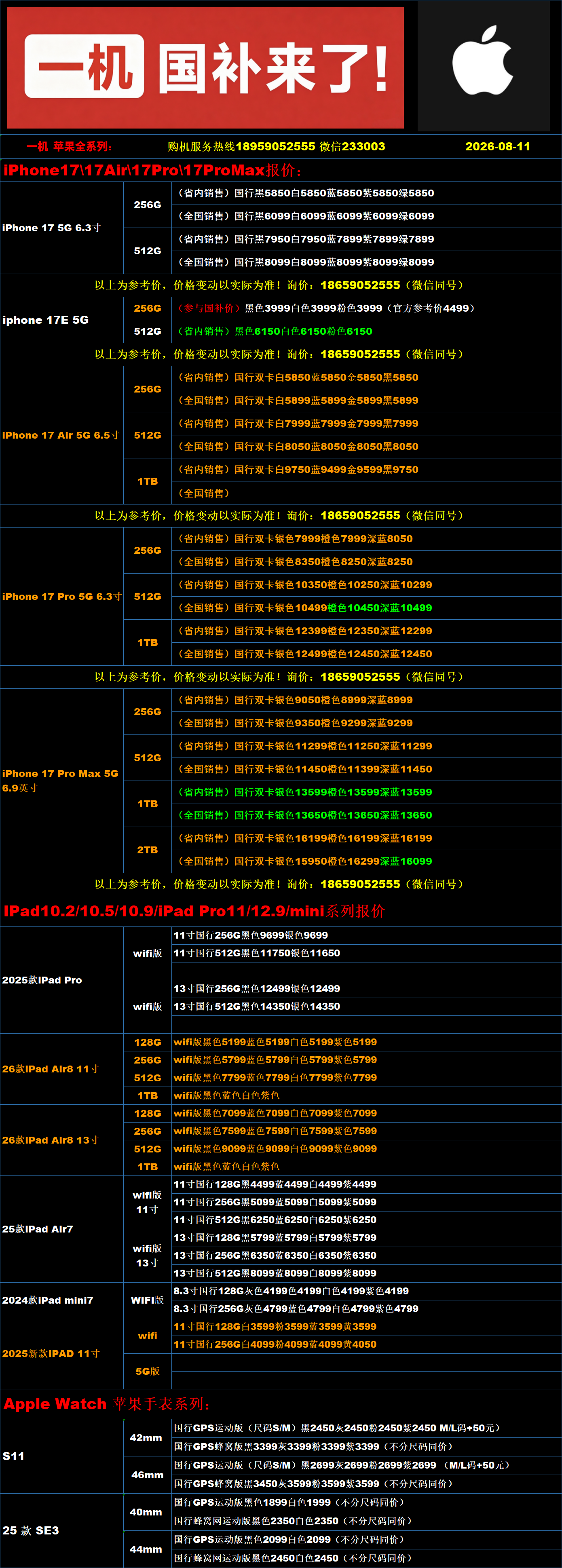Select the '25款iPad Air7' cell
Screen dimensions: 562x1568
pyautogui.click(x=62, y=1229)
